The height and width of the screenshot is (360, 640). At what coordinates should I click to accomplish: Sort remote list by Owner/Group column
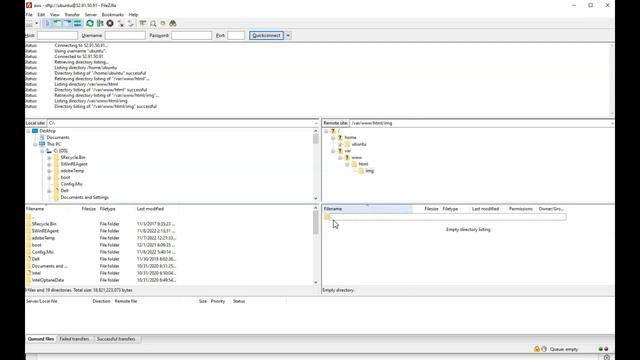coord(551,209)
